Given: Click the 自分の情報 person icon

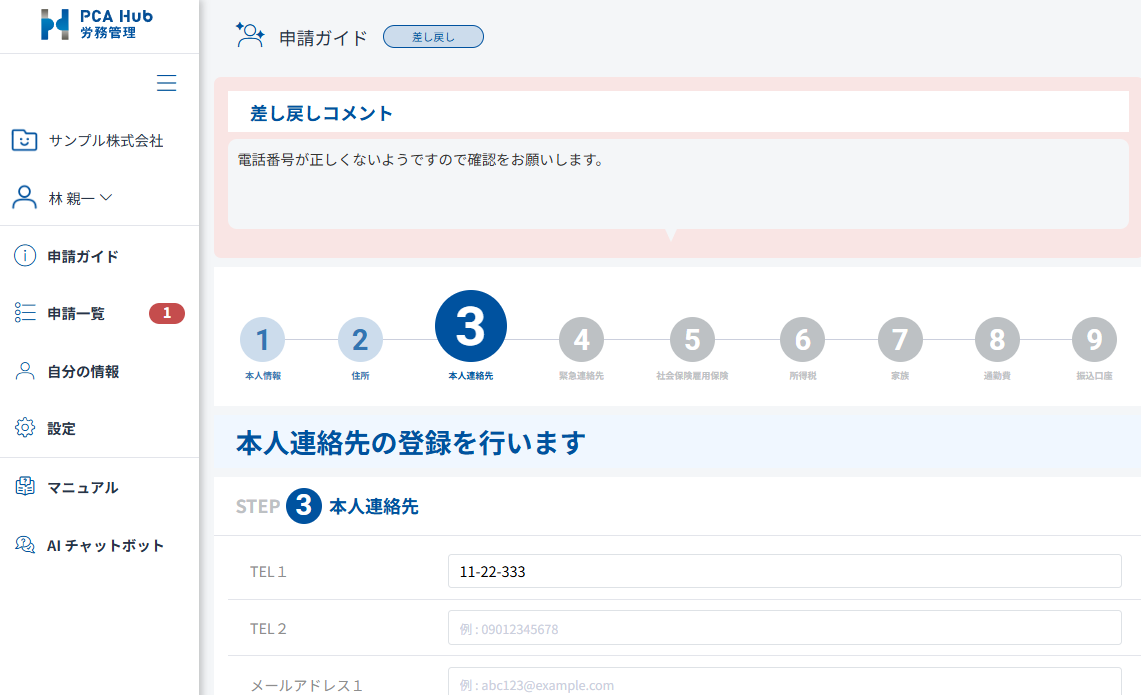Looking at the screenshot, I should click(25, 371).
